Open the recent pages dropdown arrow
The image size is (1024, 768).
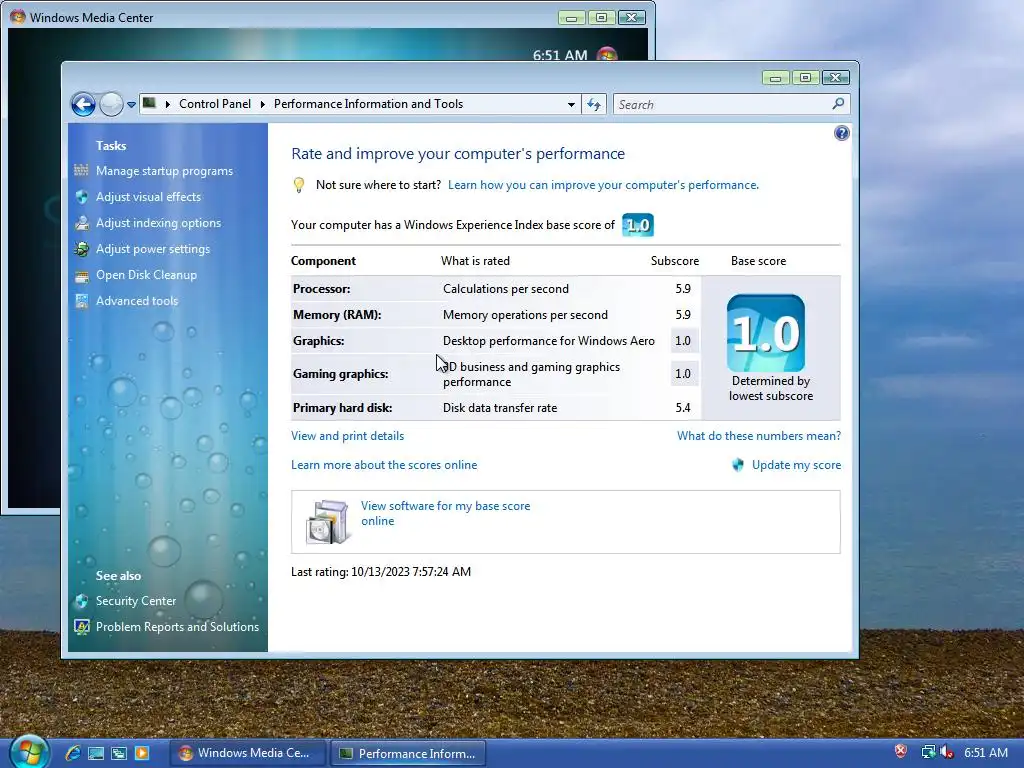(x=131, y=104)
